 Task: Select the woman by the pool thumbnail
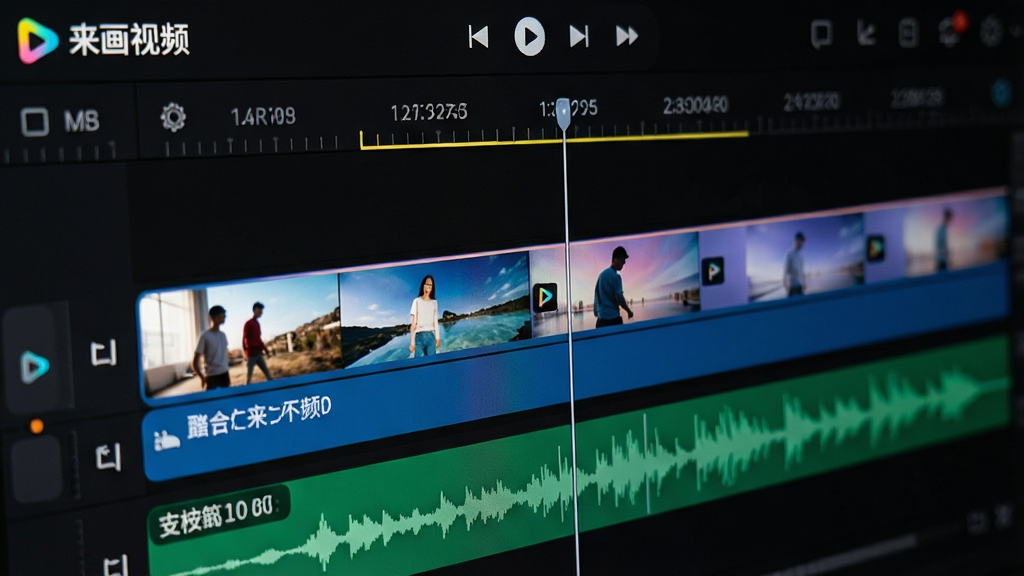click(436, 308)
